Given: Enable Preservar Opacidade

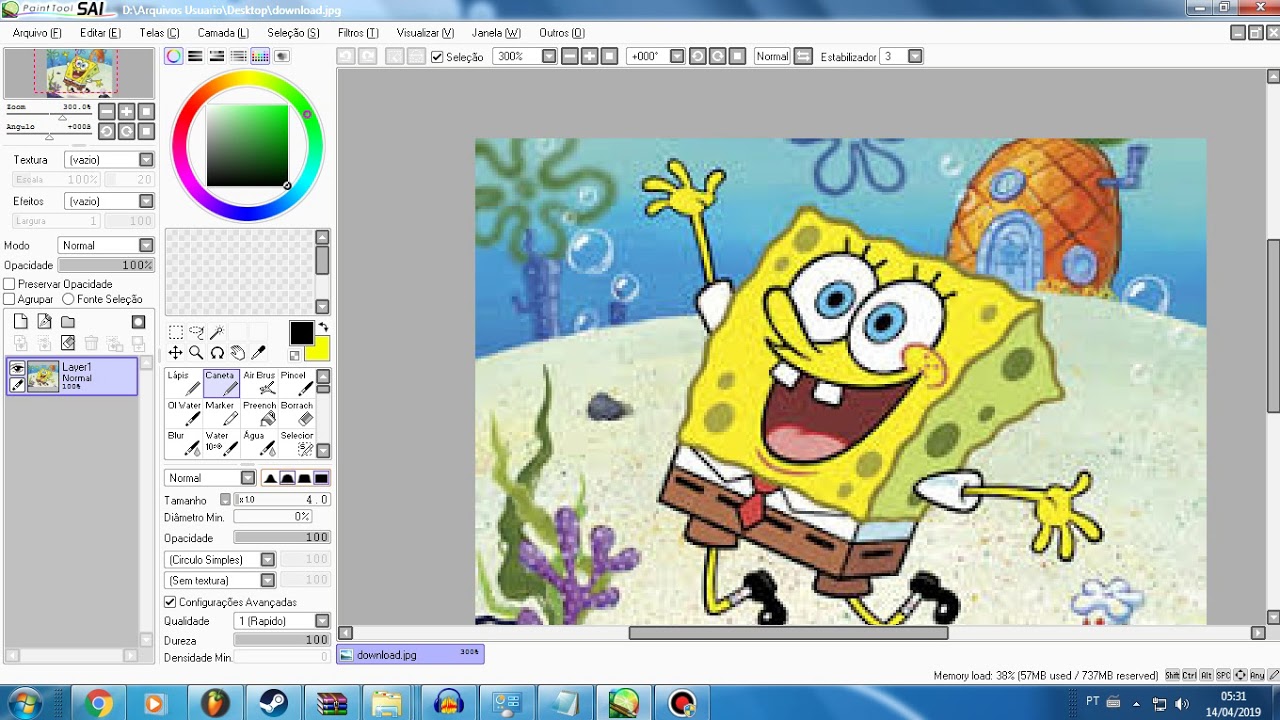Looking at the screenshot, I should click(x=10, y=284).
